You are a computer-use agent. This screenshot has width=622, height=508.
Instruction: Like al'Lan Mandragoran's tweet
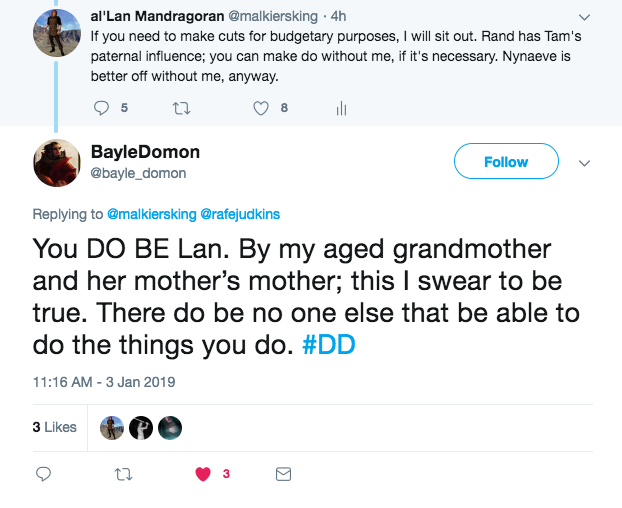261,108
